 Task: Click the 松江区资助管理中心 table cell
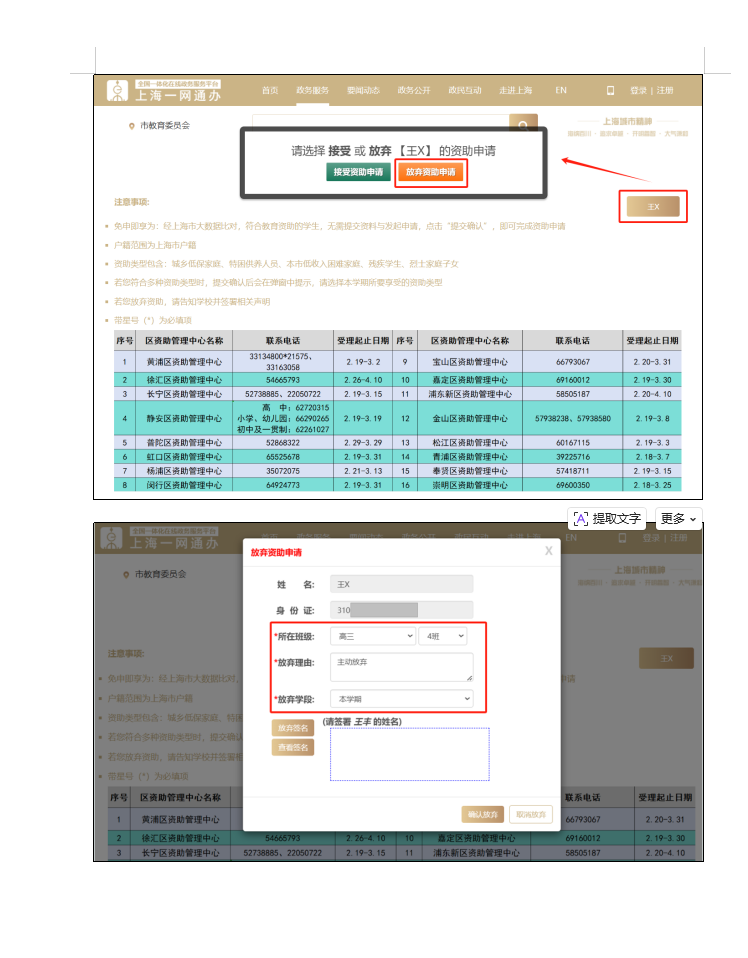pyautogui.click(x=470, y=442)
